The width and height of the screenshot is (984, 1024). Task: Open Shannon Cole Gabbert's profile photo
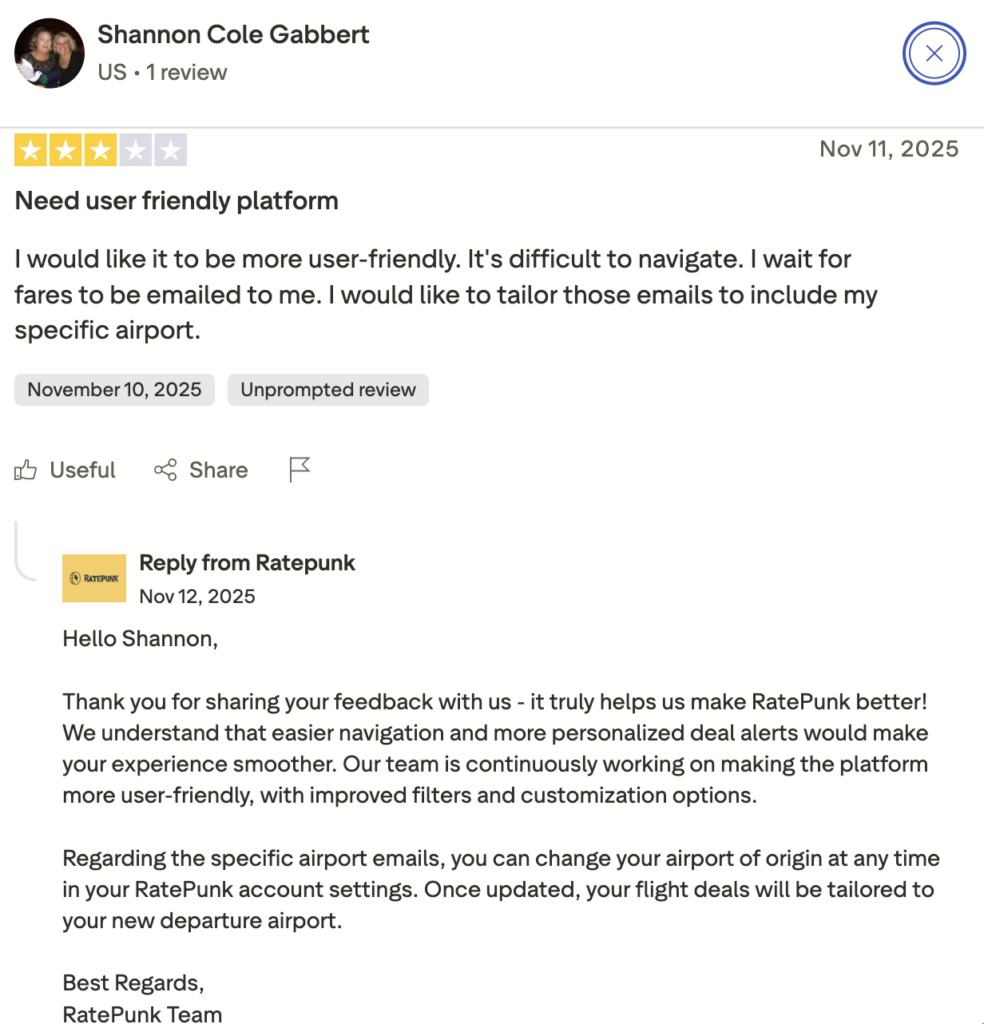[49, 53]
